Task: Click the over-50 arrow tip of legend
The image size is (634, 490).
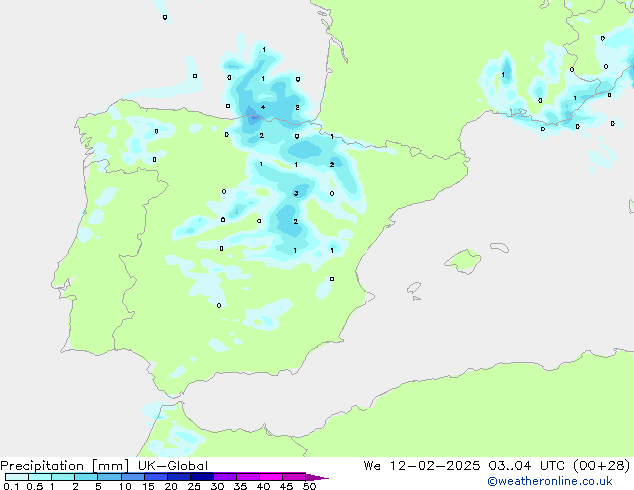Action: coord(317,477)
